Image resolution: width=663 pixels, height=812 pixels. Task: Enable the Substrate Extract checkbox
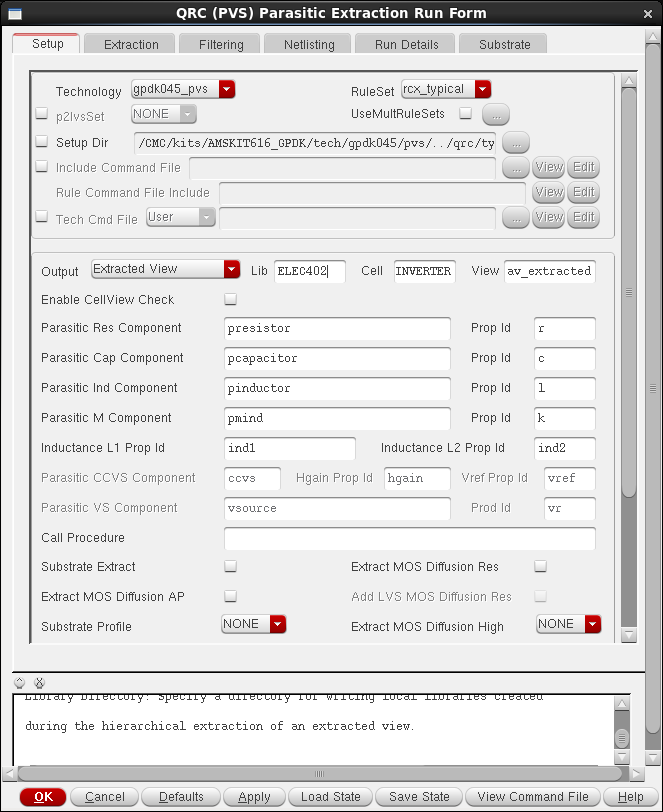click(230, 566)
